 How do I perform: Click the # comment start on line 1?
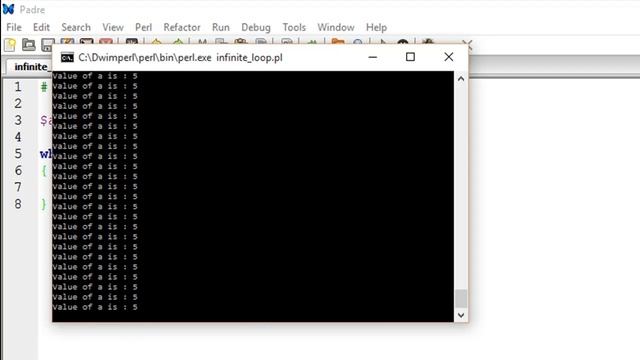44,87
